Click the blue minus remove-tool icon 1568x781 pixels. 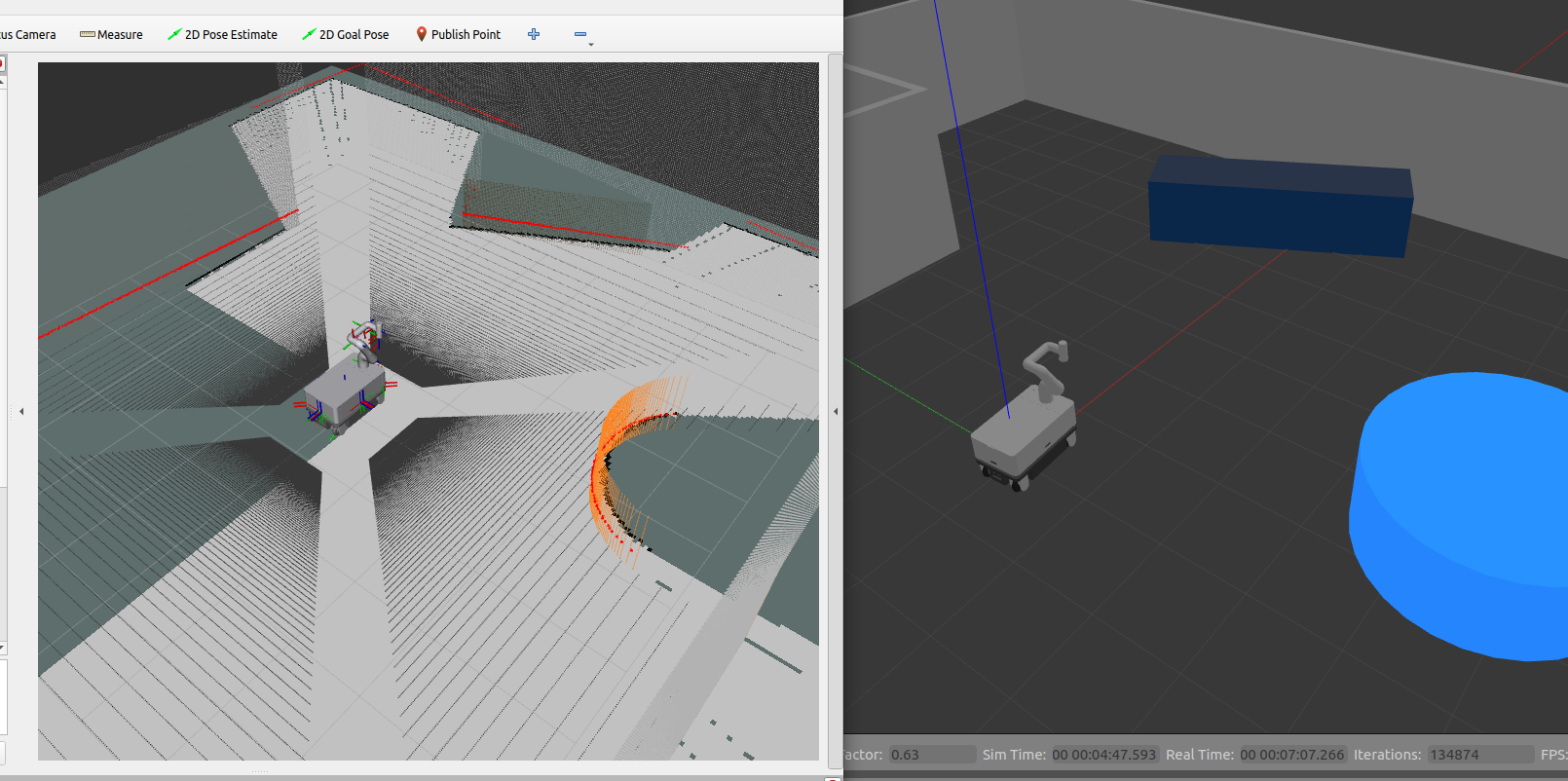click(580, 34)
